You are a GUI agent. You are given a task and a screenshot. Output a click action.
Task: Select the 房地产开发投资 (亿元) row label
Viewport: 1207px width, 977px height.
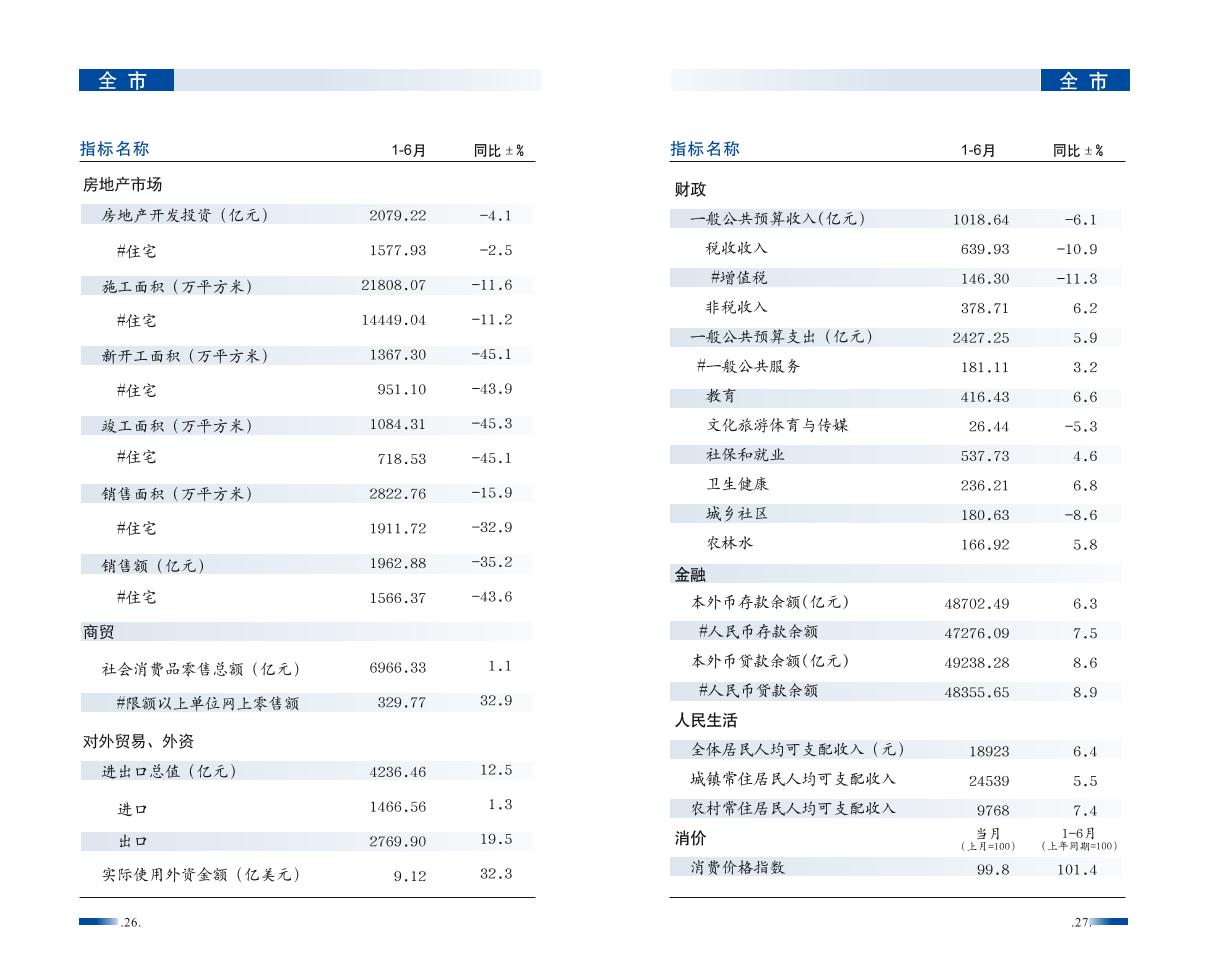click(185, 215)
